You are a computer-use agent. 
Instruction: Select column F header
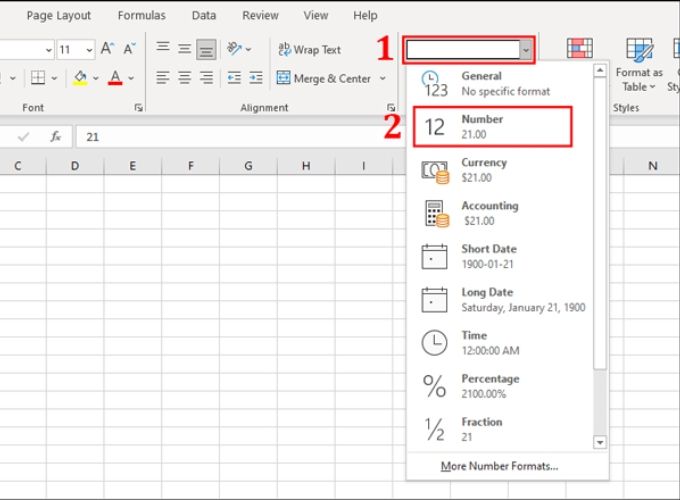tap(190, 166)
